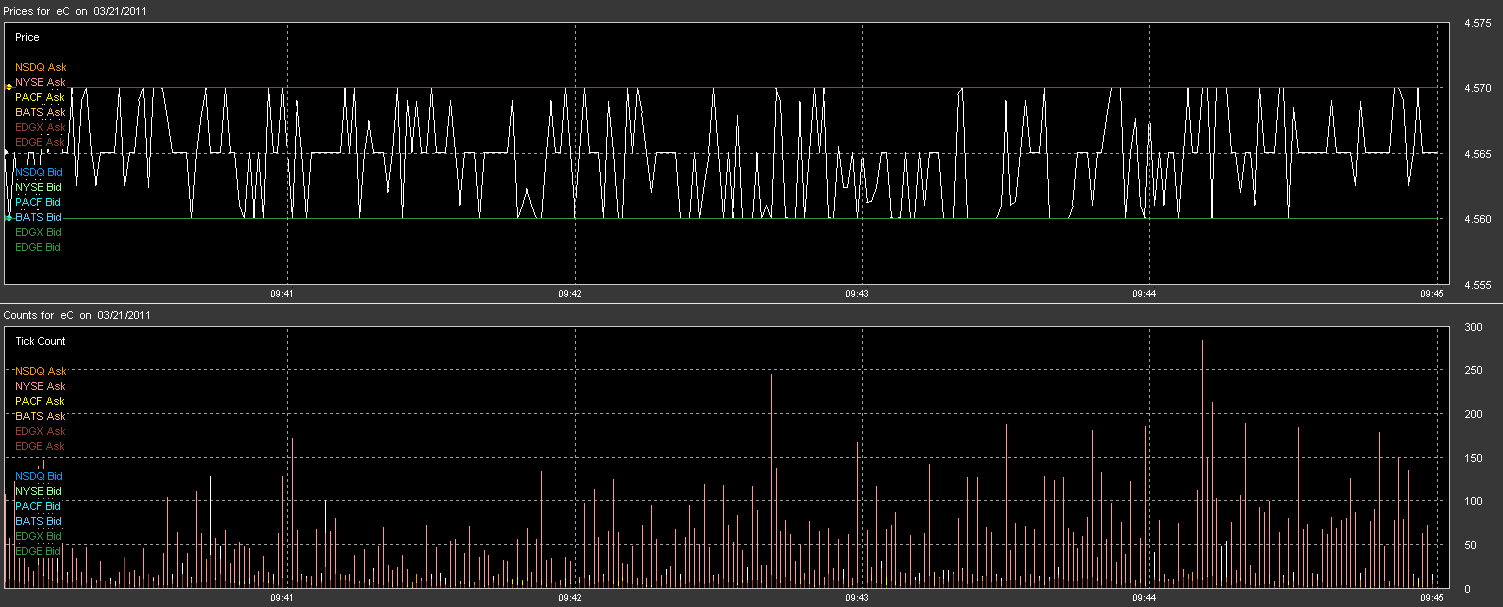The width and height of the screenshot is (1503, 607).
Task: Click the BATS Ask legend in Prices chart
Action: (x=40, y=112)
